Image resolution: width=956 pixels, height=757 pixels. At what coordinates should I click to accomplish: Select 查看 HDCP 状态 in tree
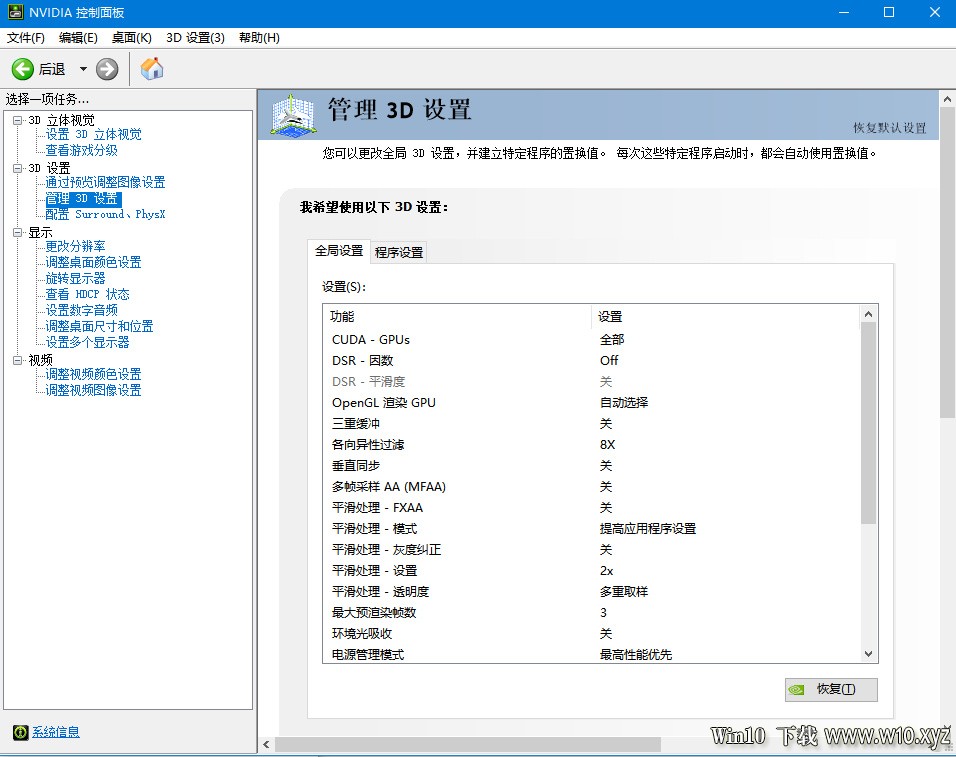pyautogui.click(x=87, y=294)
